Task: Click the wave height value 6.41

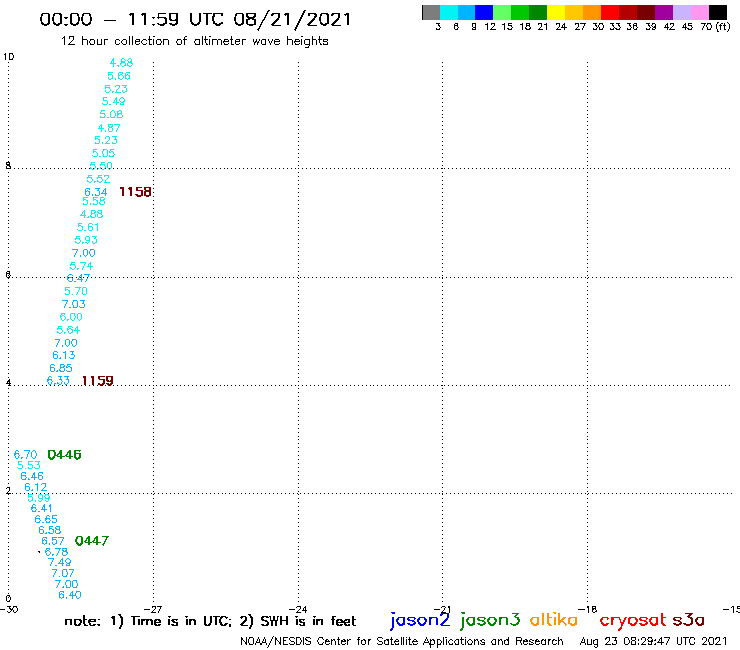Action: (x=42, y=508)
